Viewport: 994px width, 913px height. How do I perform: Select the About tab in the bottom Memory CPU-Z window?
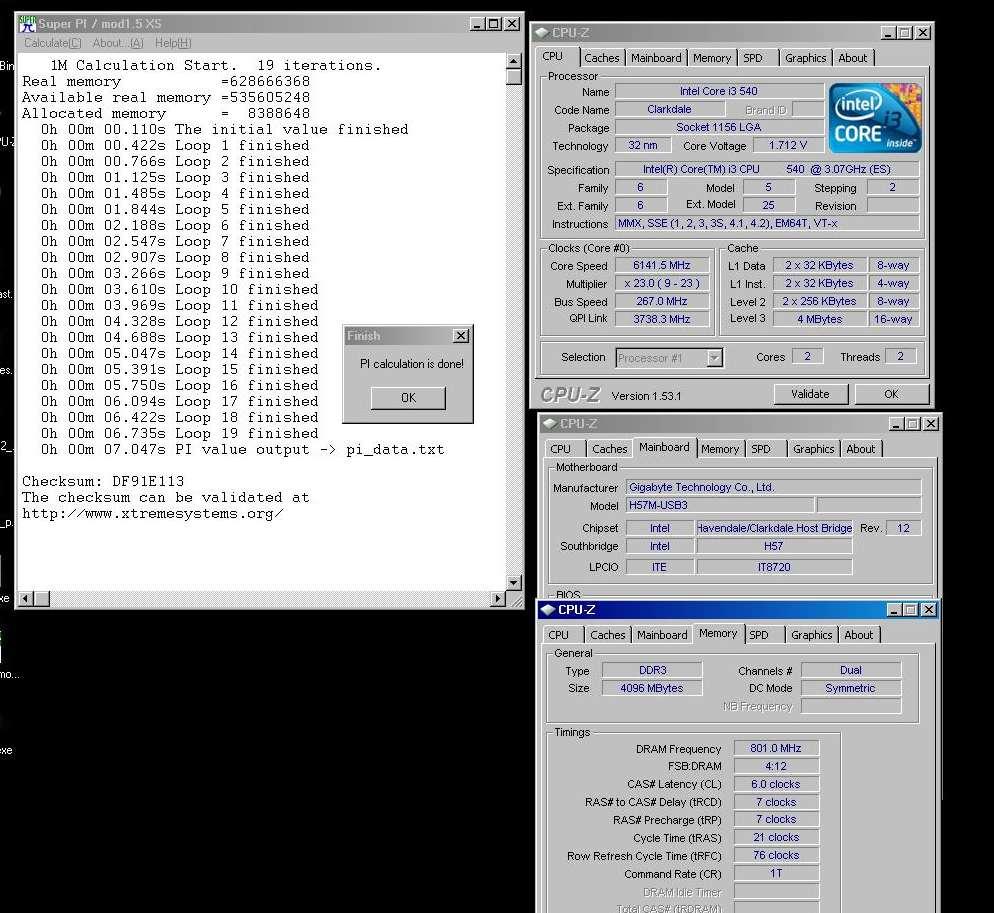[x=858, y=635]
